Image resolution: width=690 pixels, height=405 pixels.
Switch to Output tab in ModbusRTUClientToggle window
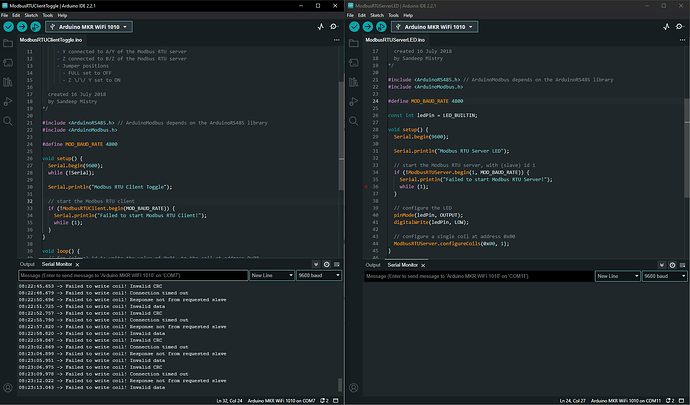tap(29, 263)
